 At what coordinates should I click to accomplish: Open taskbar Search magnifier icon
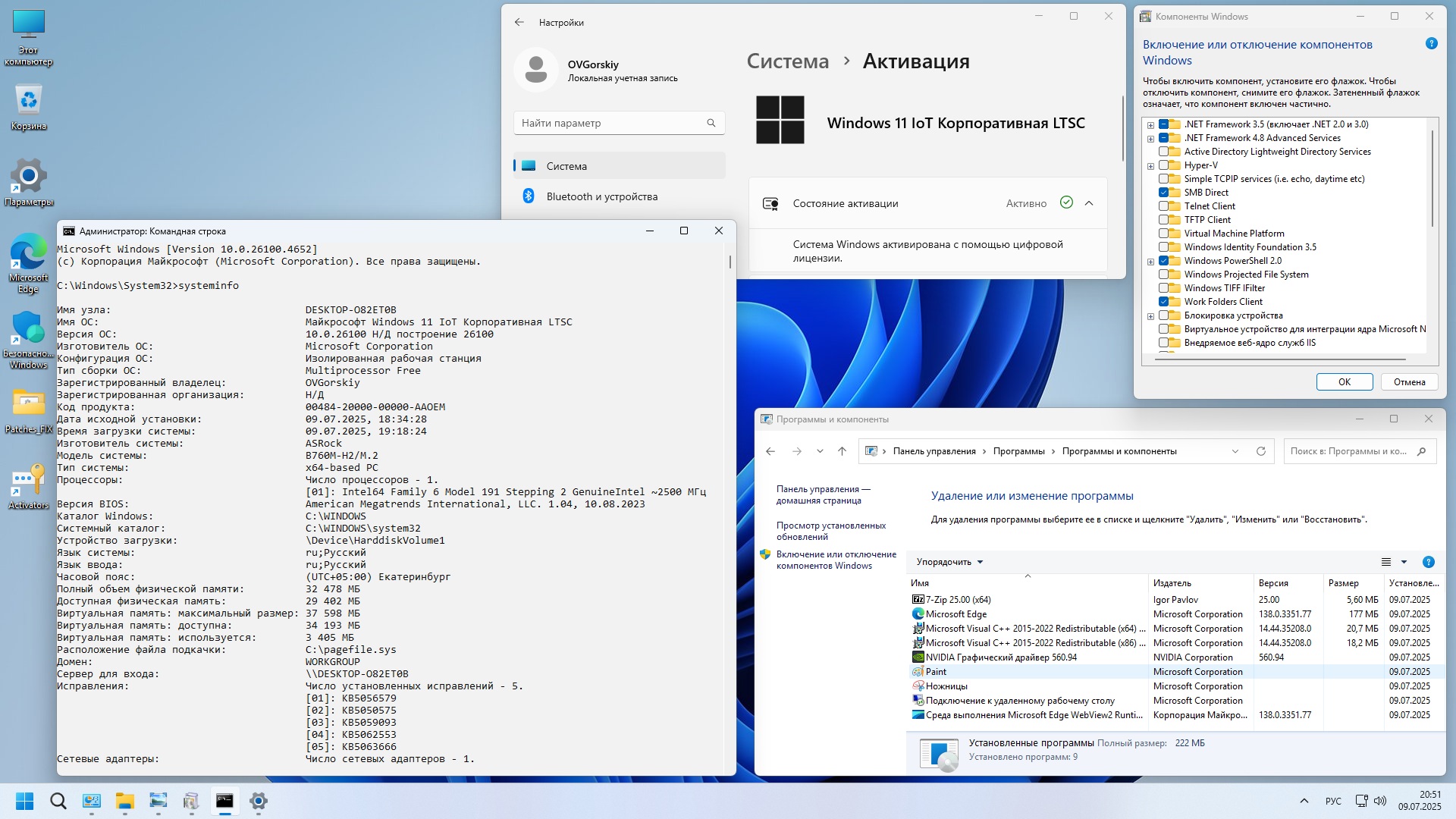[58, 801]
